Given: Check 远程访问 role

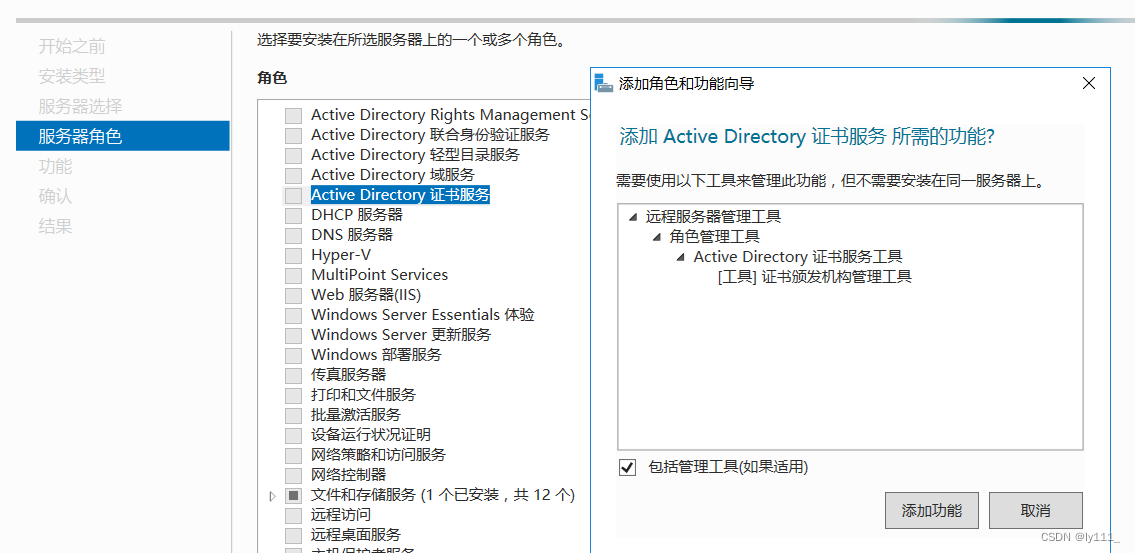Looking at the screenshot, I should click(293, 515).
